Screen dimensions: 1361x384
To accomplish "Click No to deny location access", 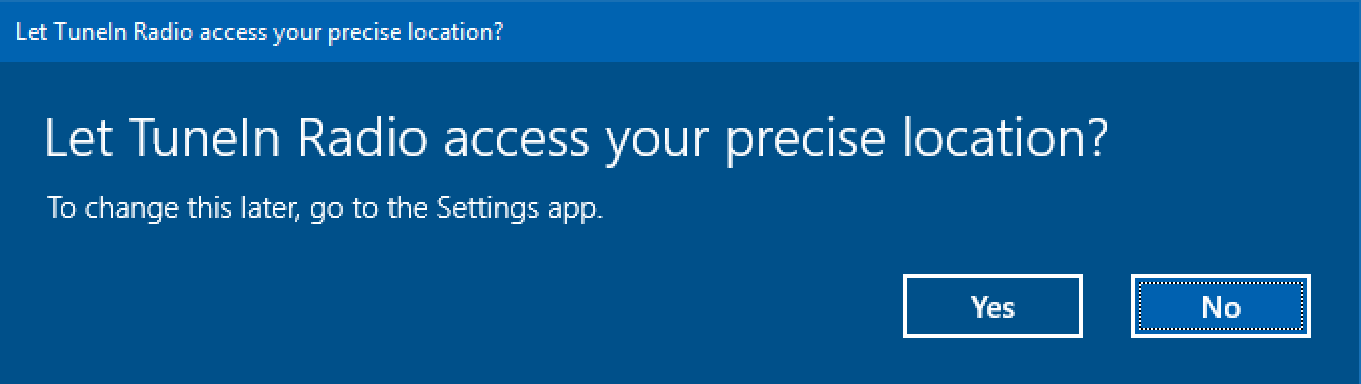I will [1220, 306].
